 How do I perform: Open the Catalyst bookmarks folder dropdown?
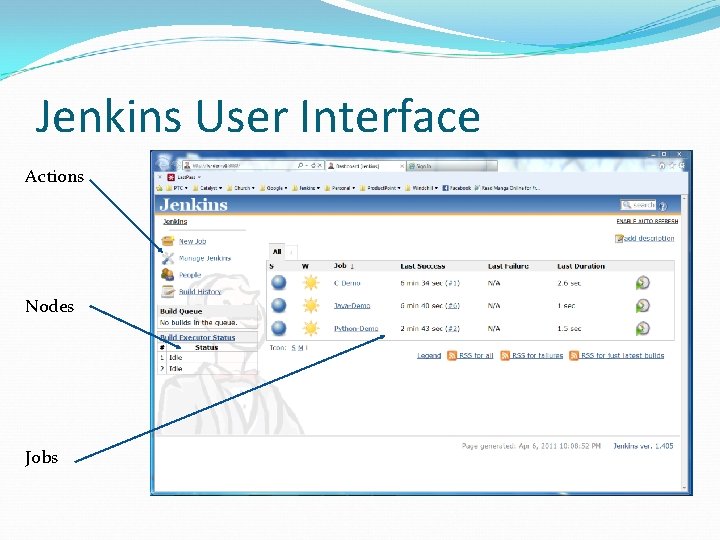pyautogui.click(x=208, y=188)
